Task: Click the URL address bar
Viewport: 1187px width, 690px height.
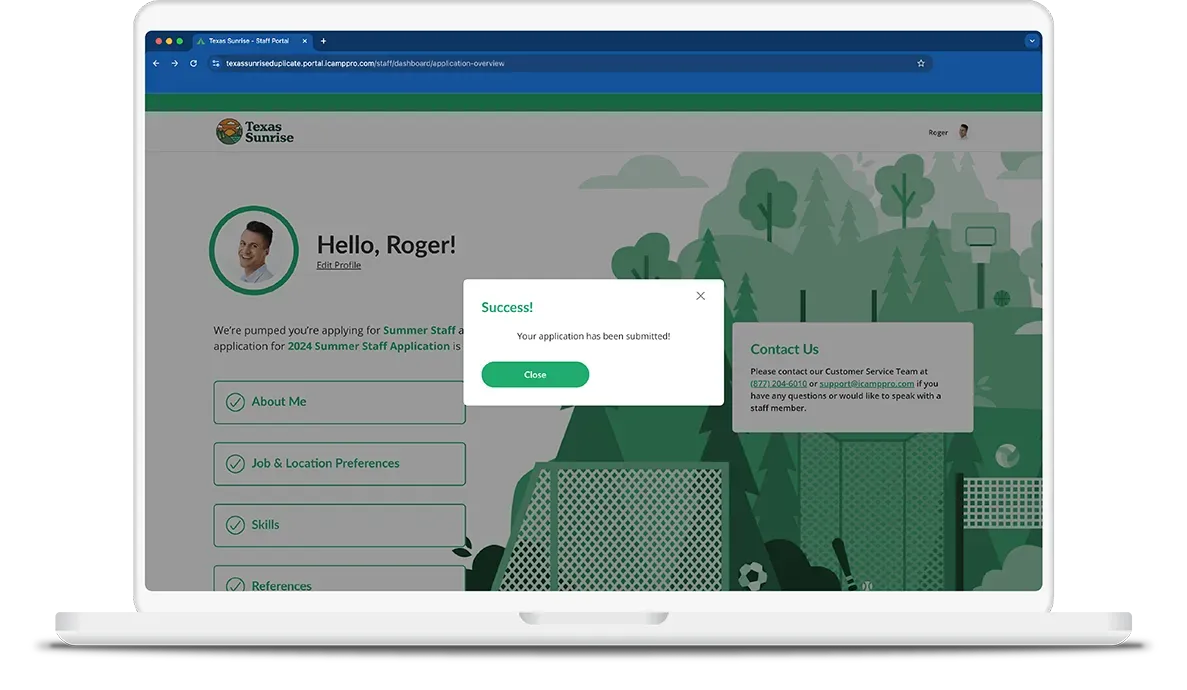Action: 569,64
